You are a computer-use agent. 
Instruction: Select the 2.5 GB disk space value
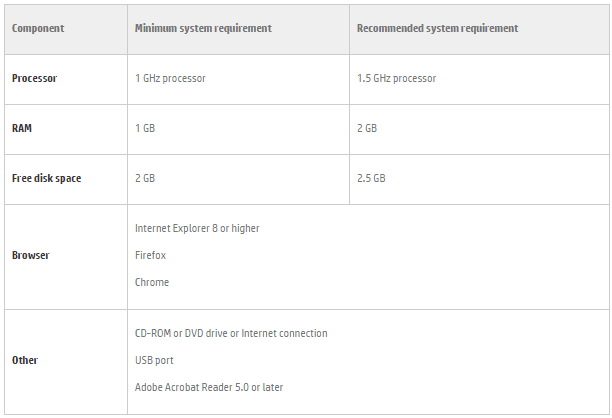click(371, 178)
